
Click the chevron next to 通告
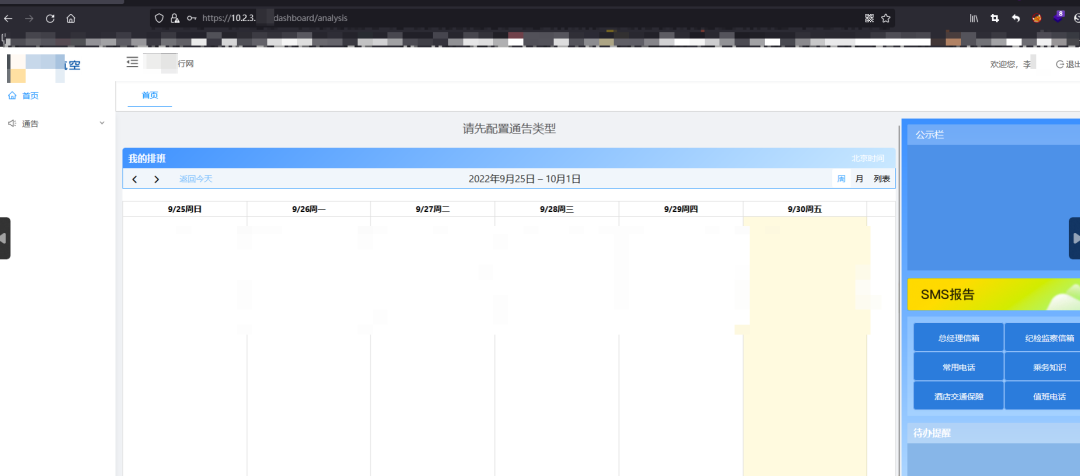tap(102, 123)
